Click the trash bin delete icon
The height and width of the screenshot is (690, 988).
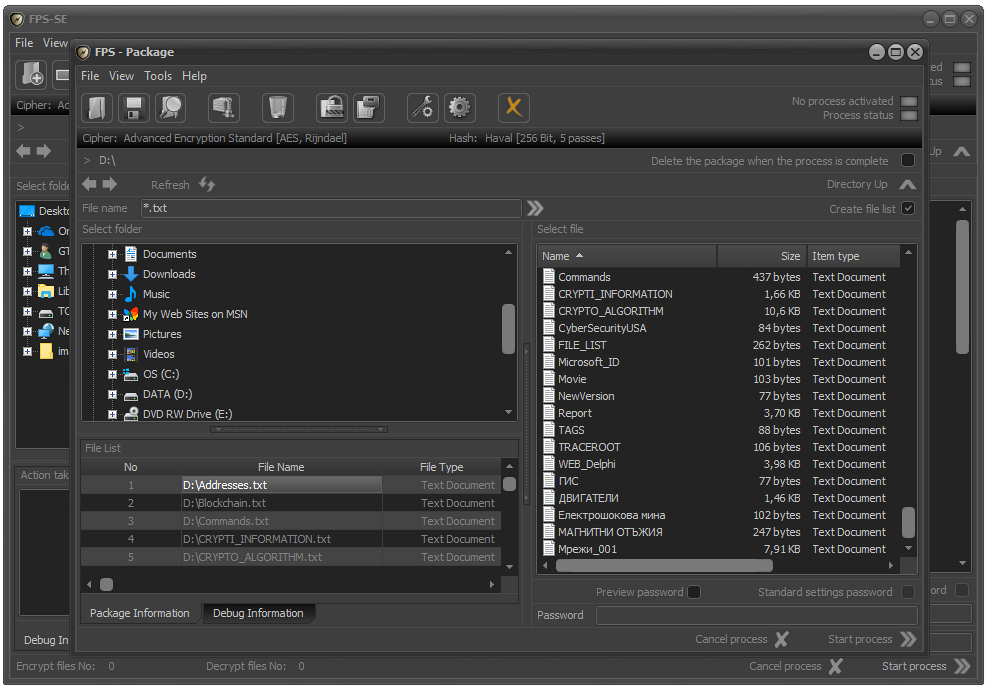pyautogui.click(x=277, y=107)
